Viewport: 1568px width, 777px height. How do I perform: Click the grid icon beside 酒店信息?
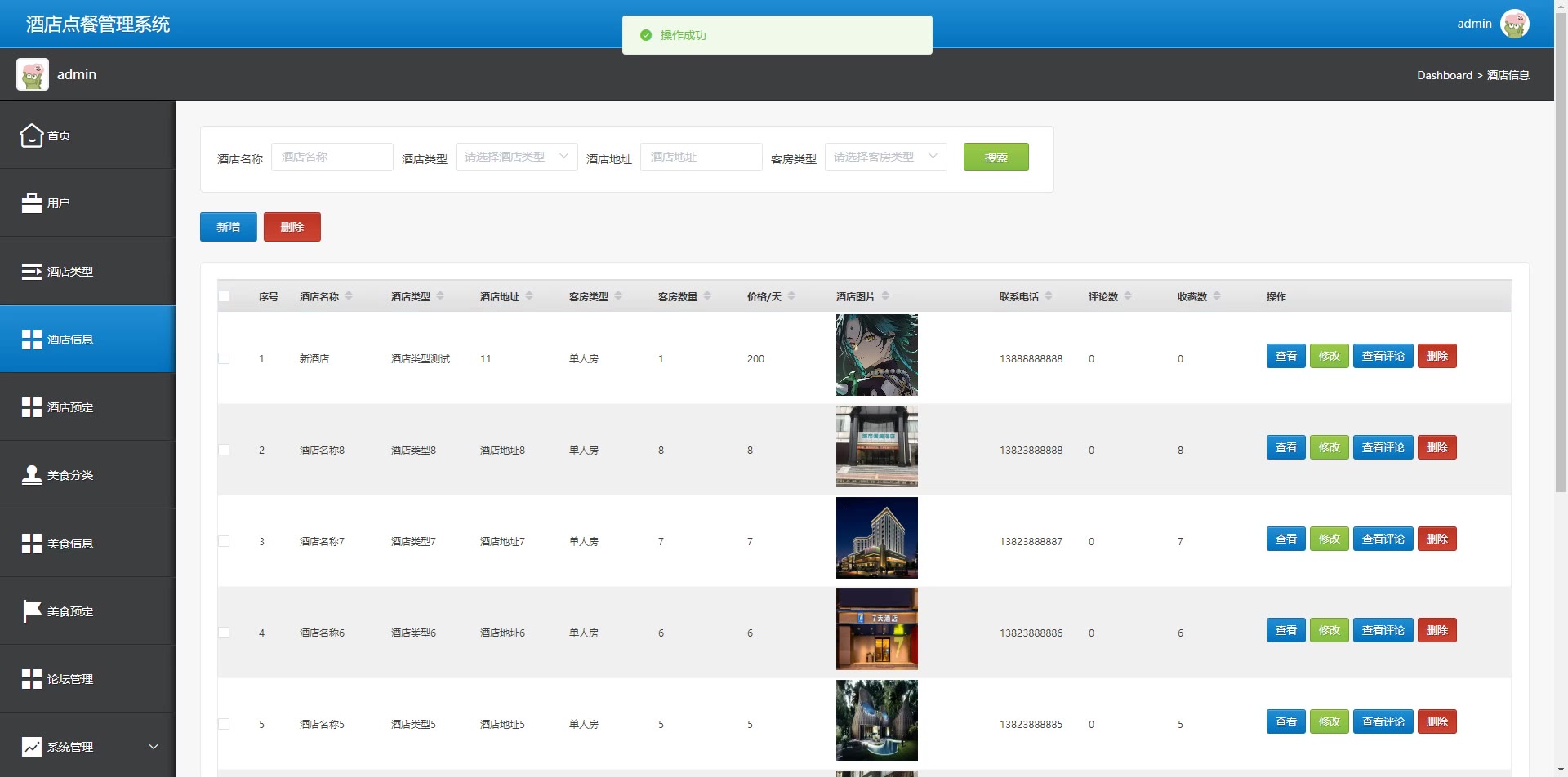(31, 340)
